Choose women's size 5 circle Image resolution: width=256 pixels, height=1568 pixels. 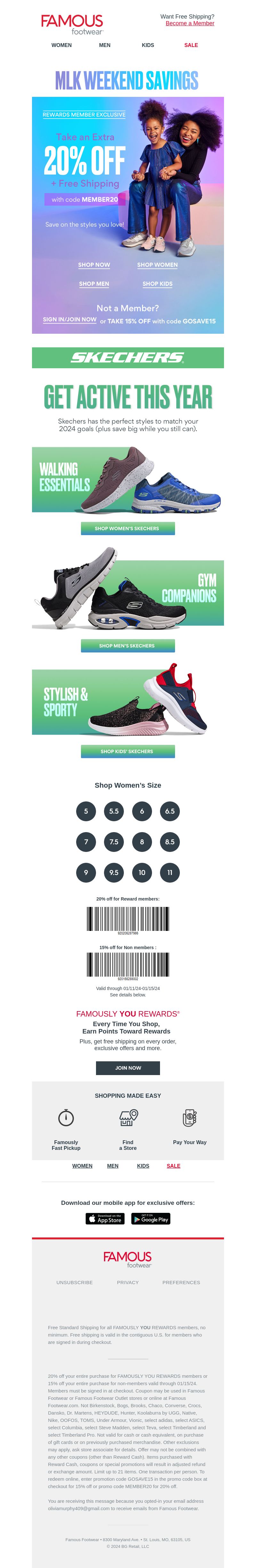pyautogui.click(x=86, y=811)
